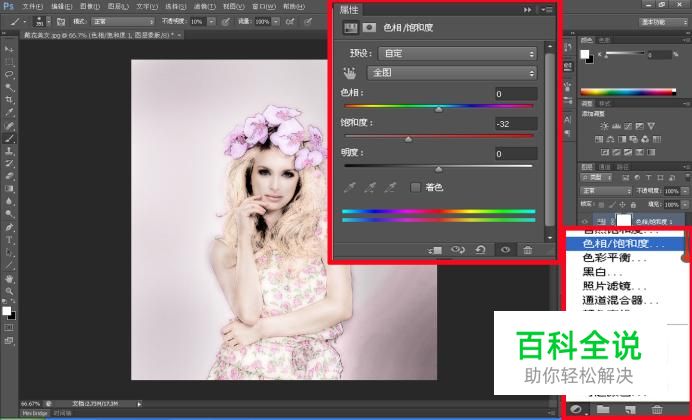Open the Flow dropdown arrow in options bar
This screenshot has height=420, width=692.
tap(276, 21)
